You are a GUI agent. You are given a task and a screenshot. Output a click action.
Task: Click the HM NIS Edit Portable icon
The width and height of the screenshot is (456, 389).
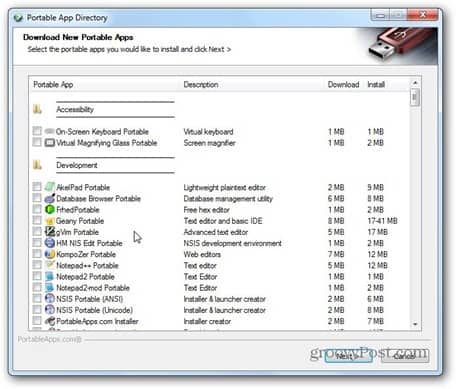coord(49,243)
